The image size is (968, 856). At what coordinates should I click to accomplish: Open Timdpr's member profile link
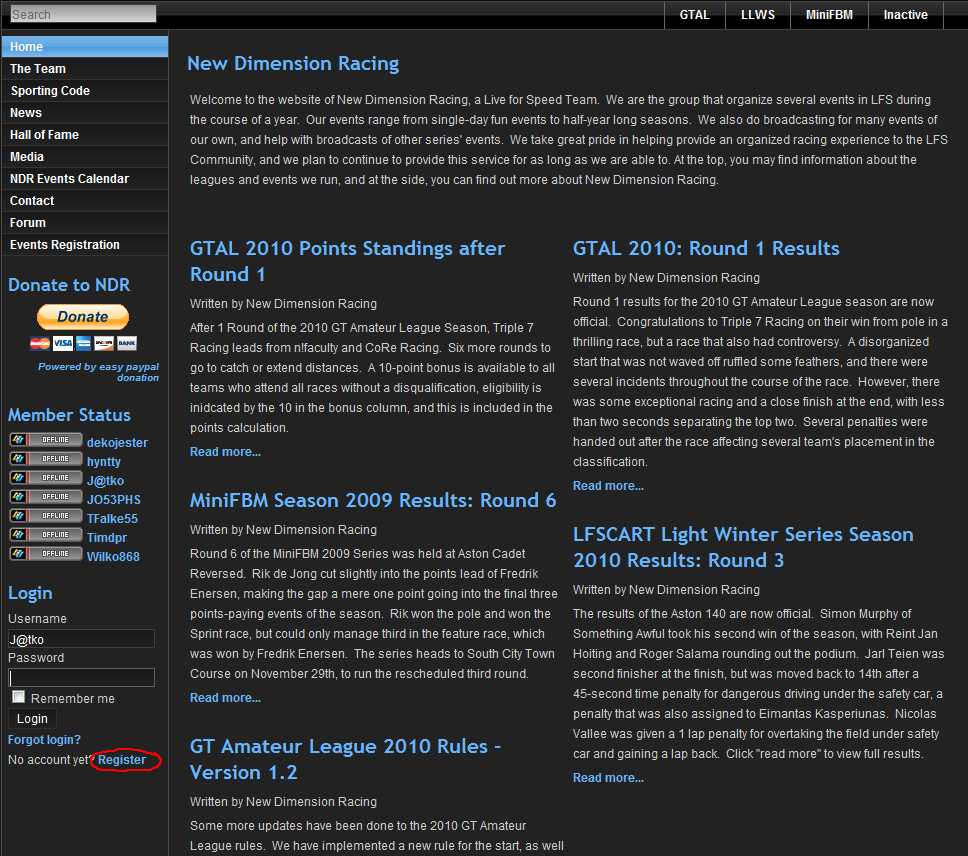click(107, 538)
